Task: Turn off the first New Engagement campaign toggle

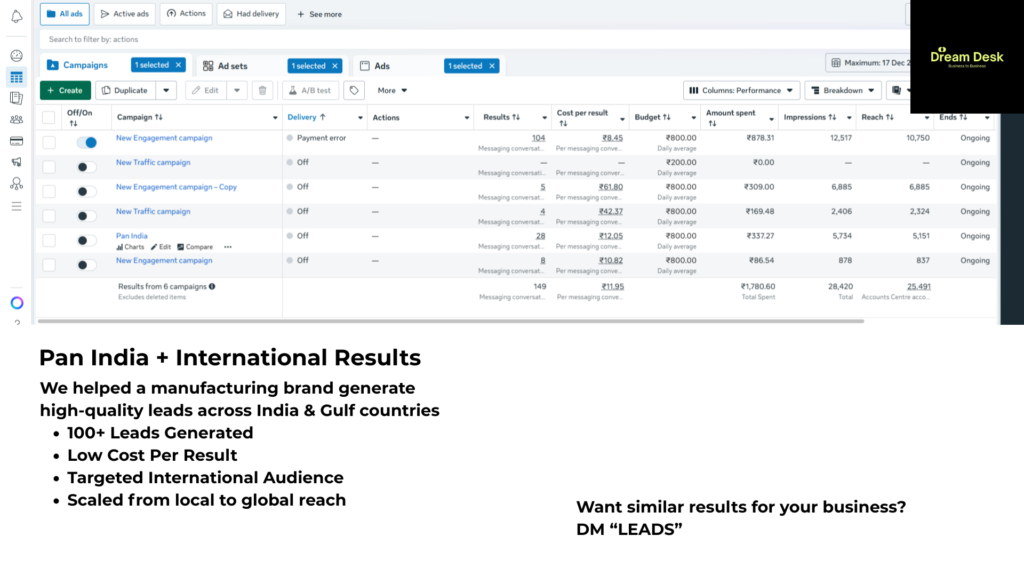Action: 87,143
